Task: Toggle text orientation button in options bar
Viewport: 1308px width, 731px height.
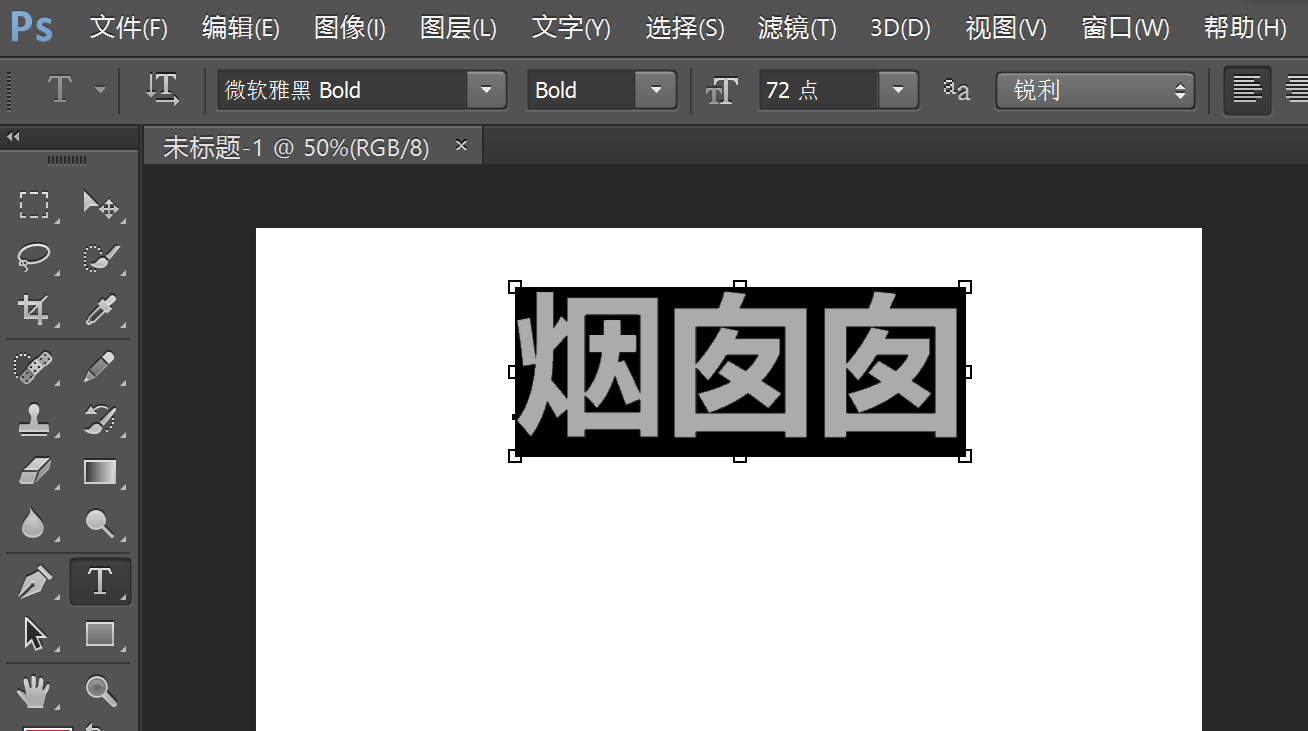Action: pos(162,90)
